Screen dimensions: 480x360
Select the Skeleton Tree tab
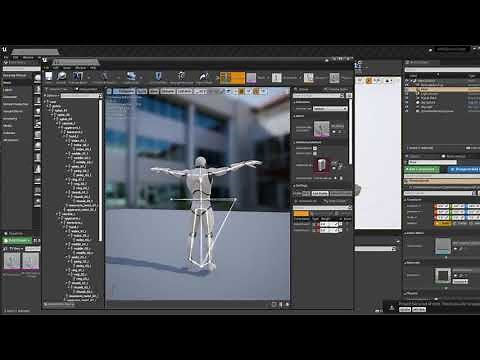click(x=59, y=89)
